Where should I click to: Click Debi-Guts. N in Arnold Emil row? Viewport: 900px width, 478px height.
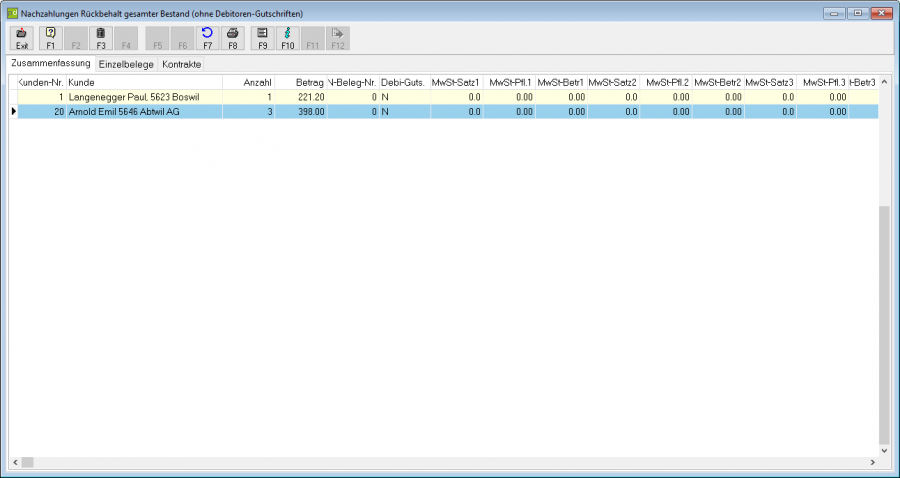tap(405, 112)
